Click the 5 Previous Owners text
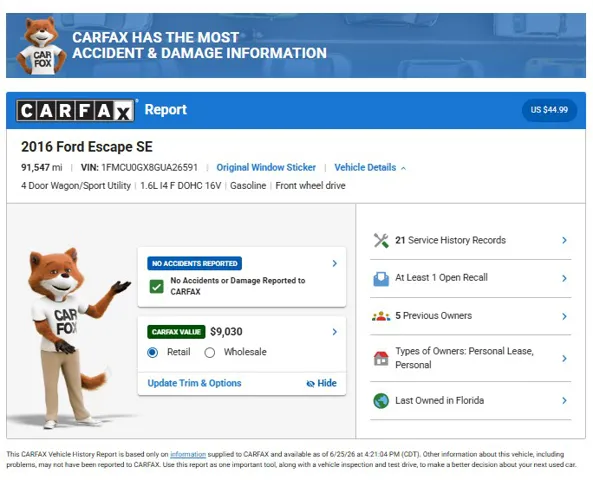Viewport: 593px width, 480px height. pos(433,316)
